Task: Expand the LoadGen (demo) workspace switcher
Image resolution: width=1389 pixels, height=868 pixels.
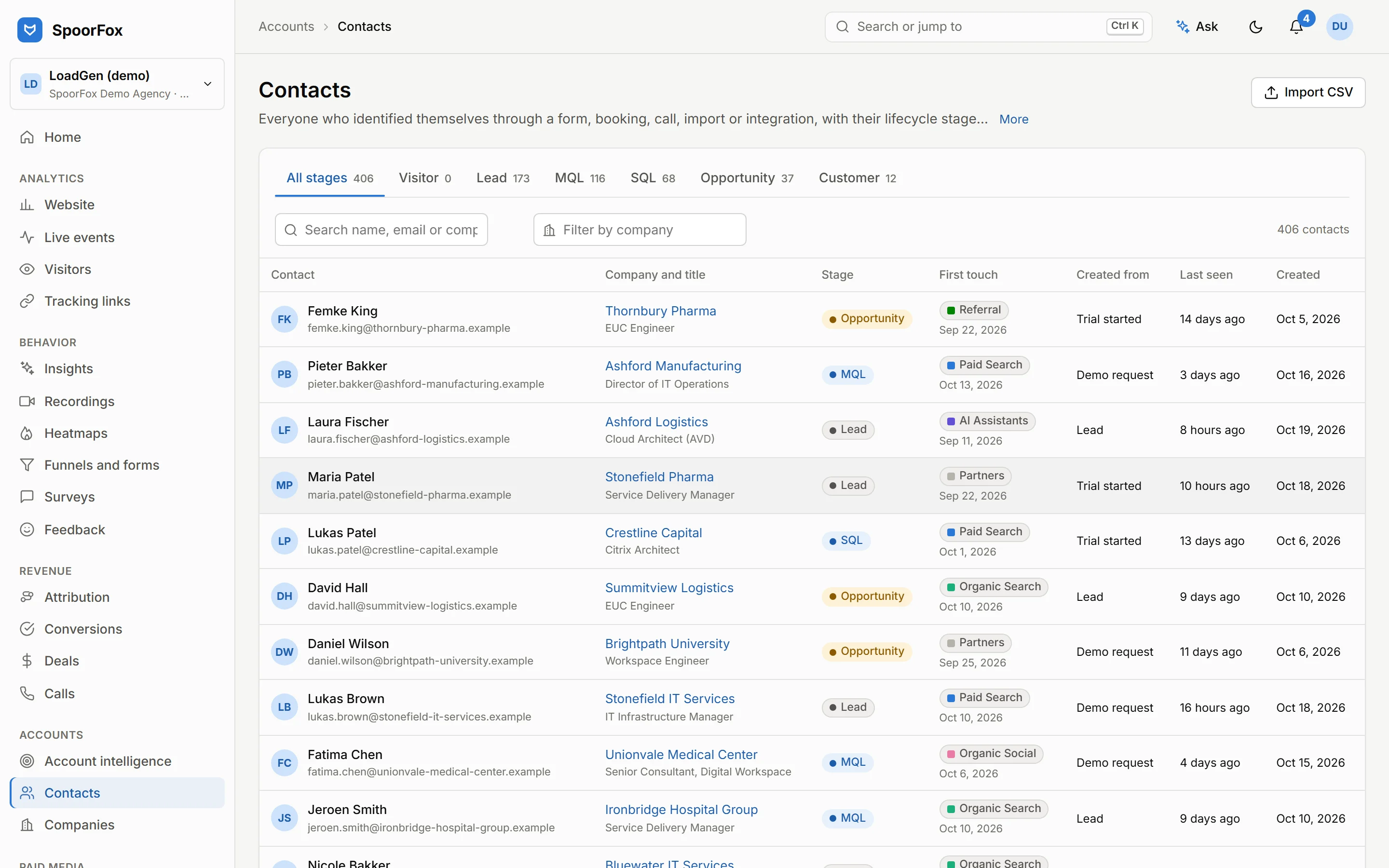Action: point(117,84)
